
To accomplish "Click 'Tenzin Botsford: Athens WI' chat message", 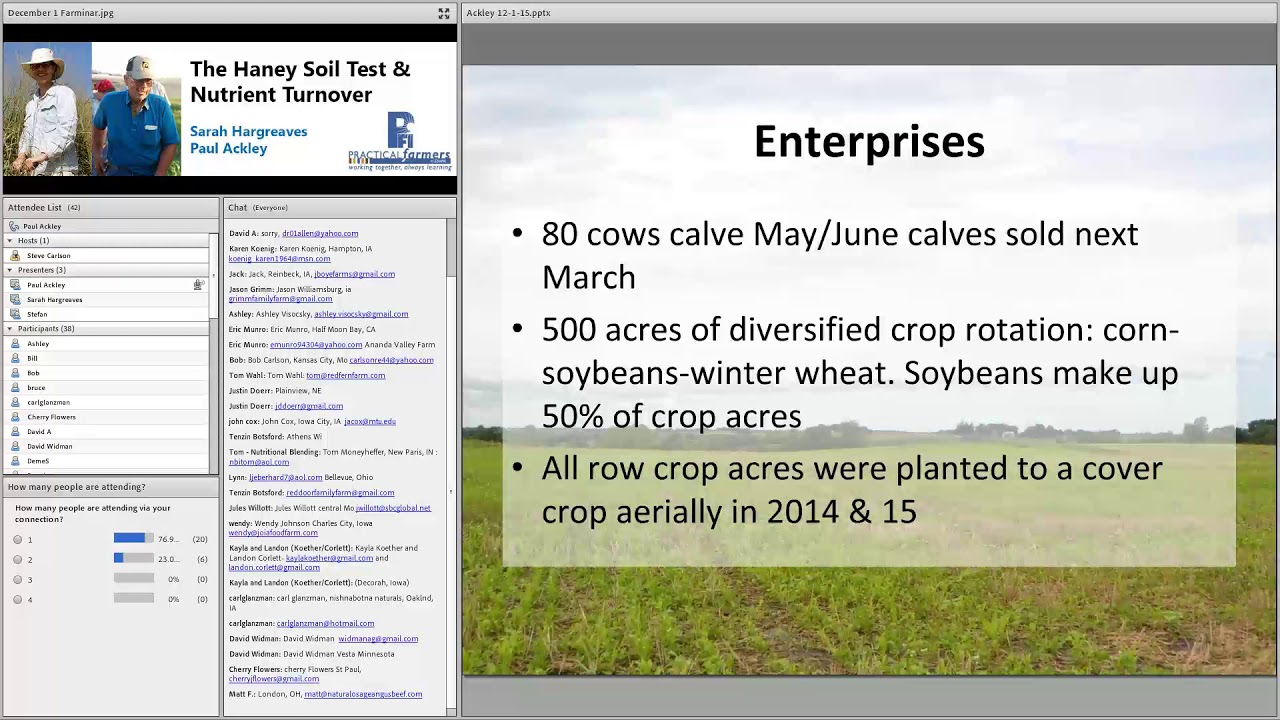I will click(x=275, y=437).
